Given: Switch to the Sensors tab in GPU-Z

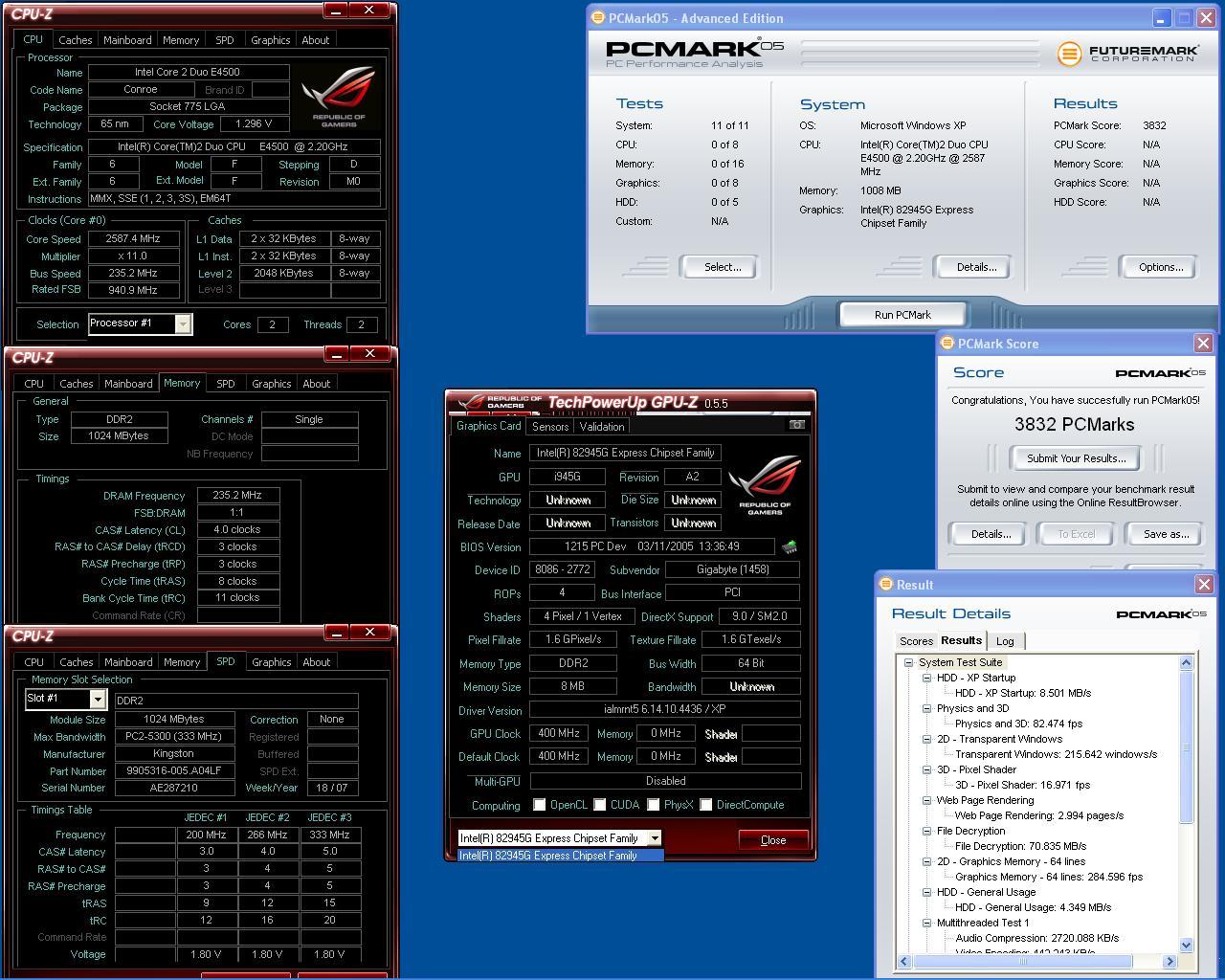Looking at the screenshot, I should pos(550,427).
